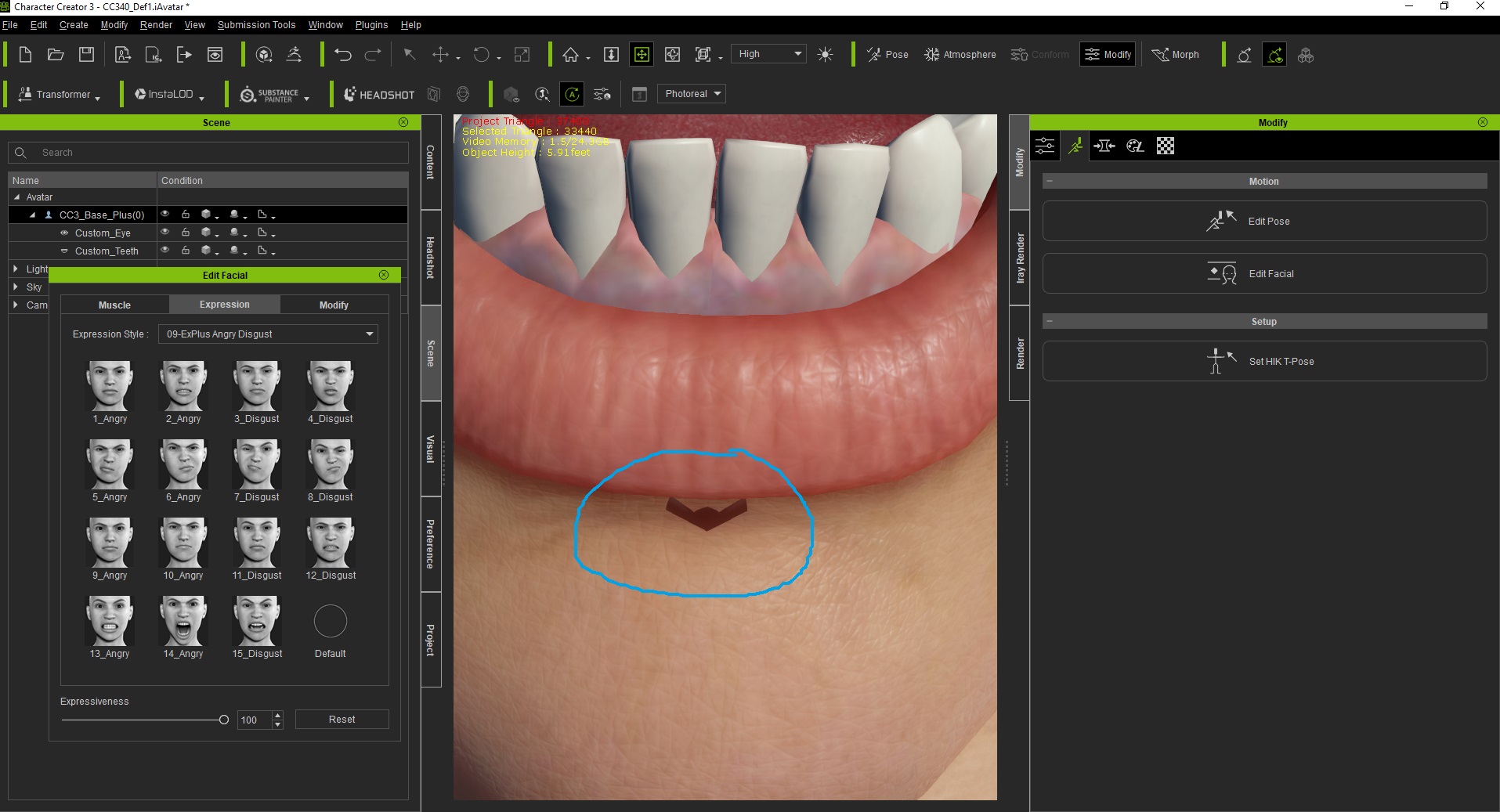Click the Pose toolbar button

tap(887, 55)
